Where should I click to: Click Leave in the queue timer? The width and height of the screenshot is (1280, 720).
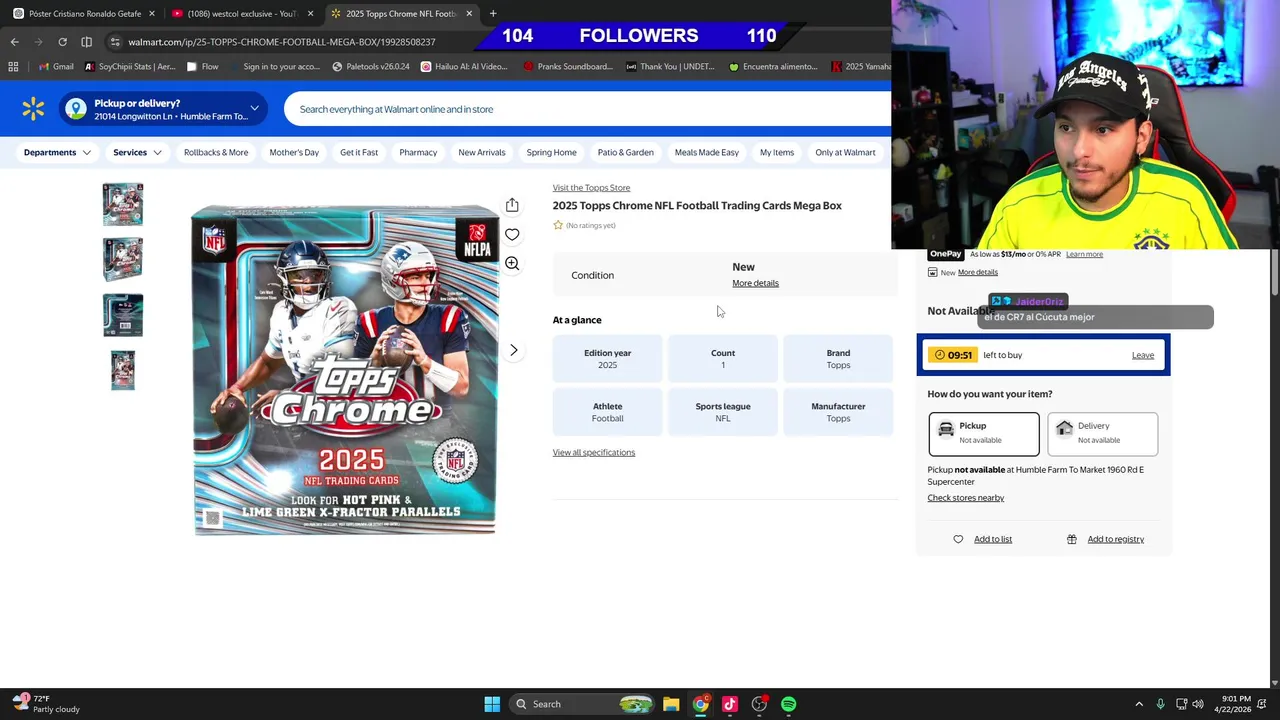click(x=1143, y=355)
